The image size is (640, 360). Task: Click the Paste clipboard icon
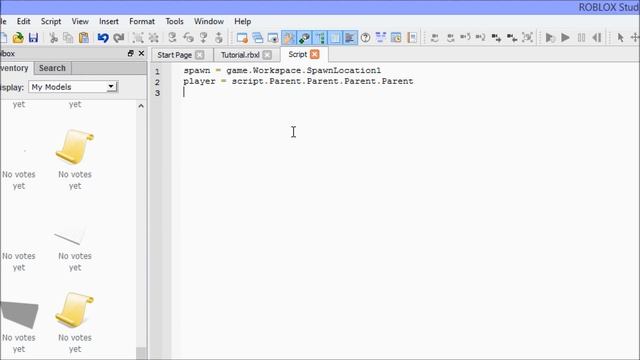point(84,38)
